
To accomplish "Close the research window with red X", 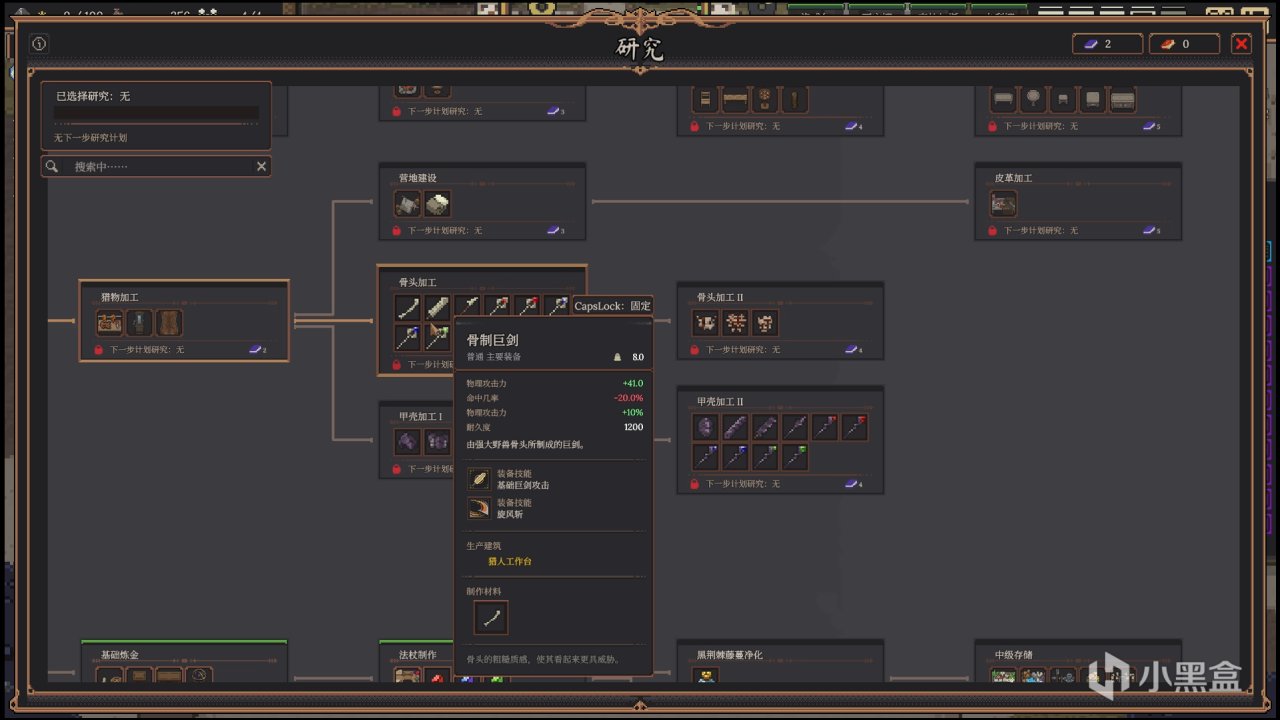I will [1241, 44].
